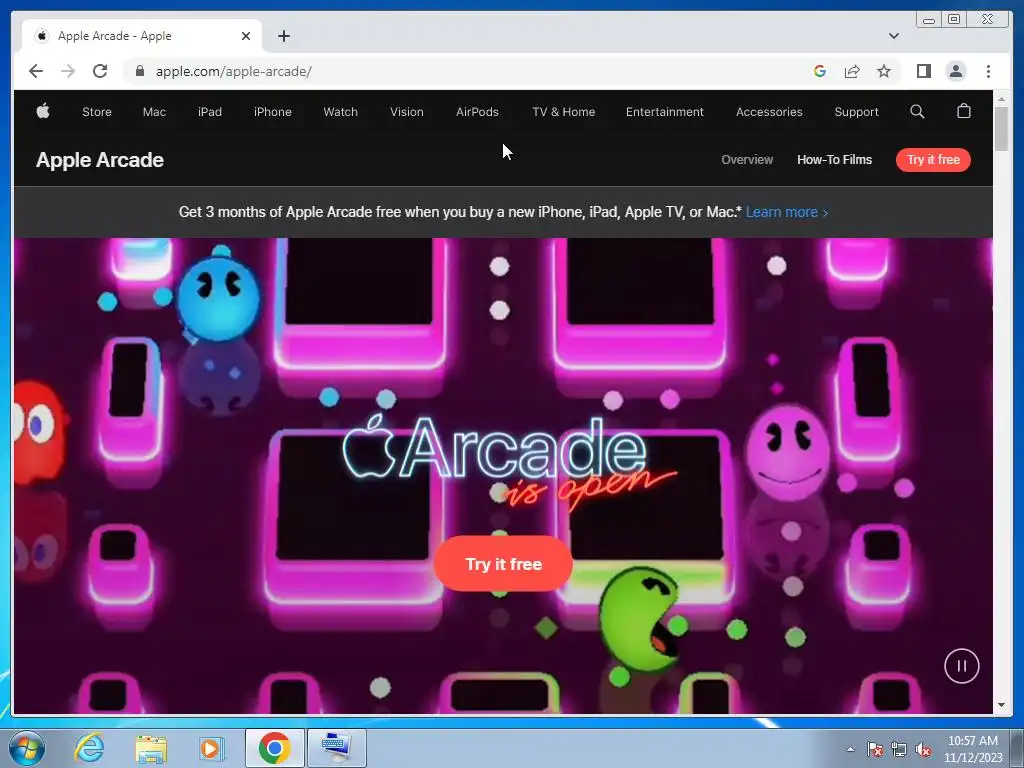Switch to Chrome in the taskbar
This screenshot has height=768, width=1024.
[274, 748]
